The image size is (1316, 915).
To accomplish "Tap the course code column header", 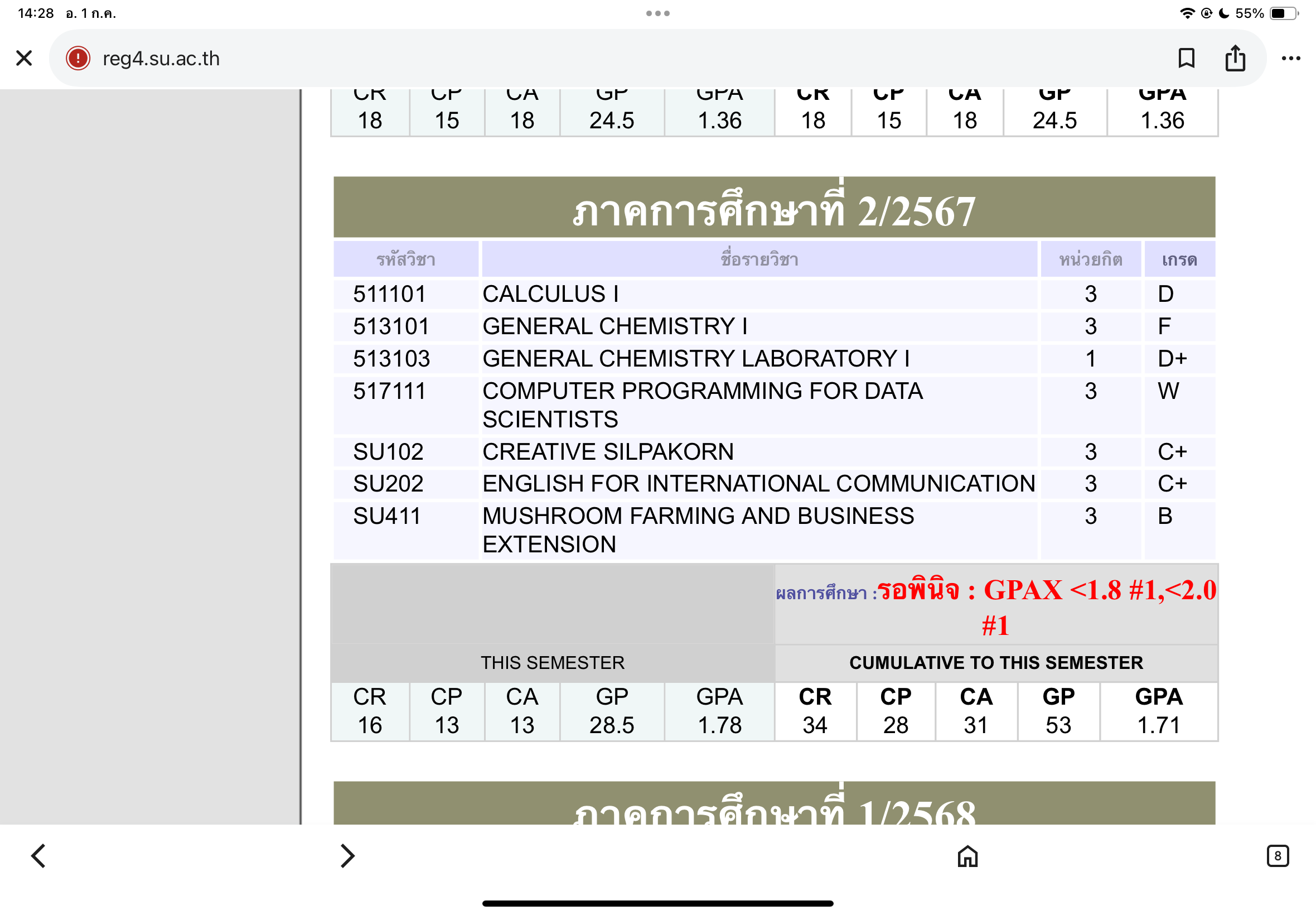I will pyautogui.click(x=405, y=259).
